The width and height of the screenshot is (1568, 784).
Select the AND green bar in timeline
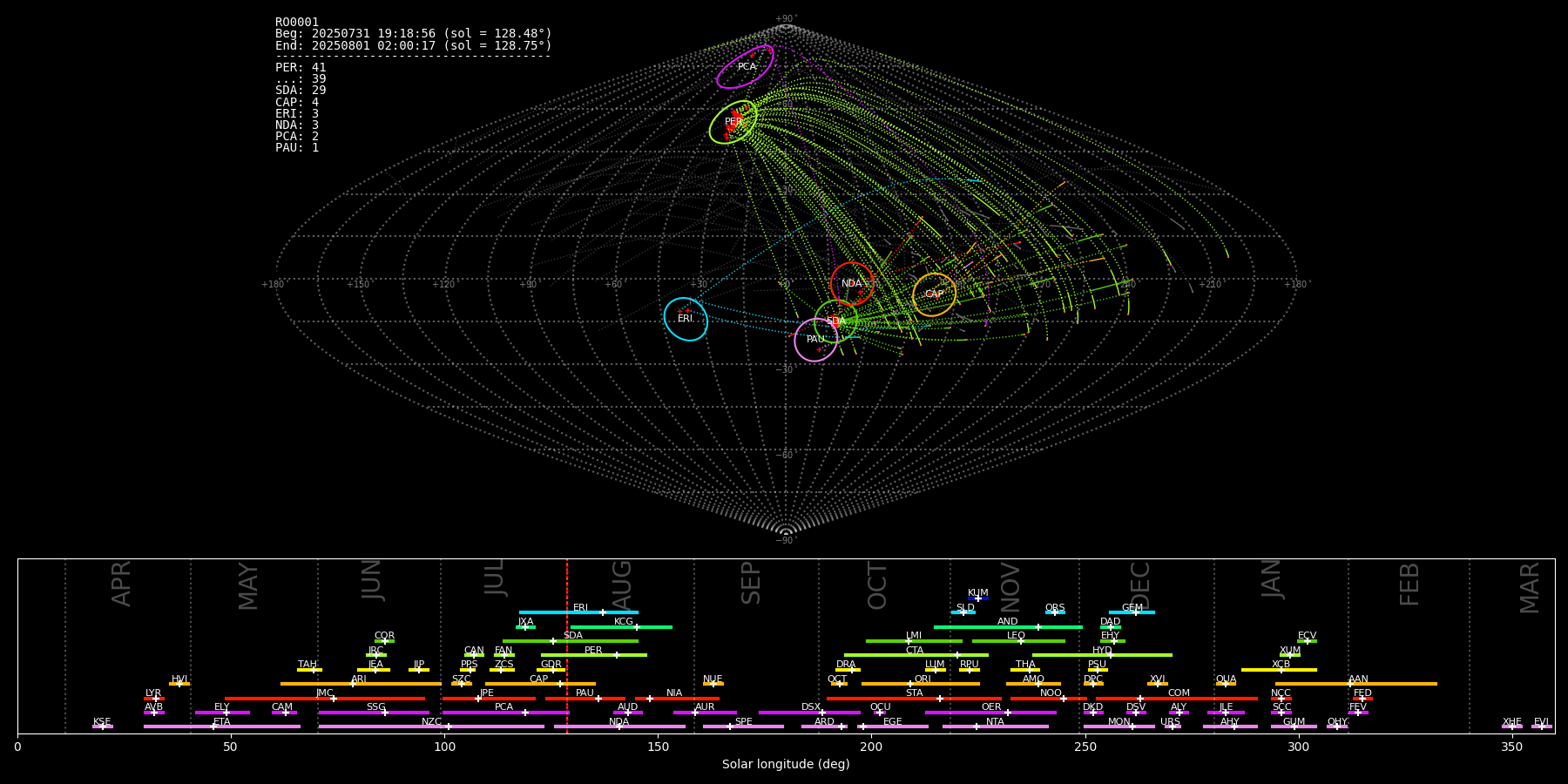click(1008, 626)
